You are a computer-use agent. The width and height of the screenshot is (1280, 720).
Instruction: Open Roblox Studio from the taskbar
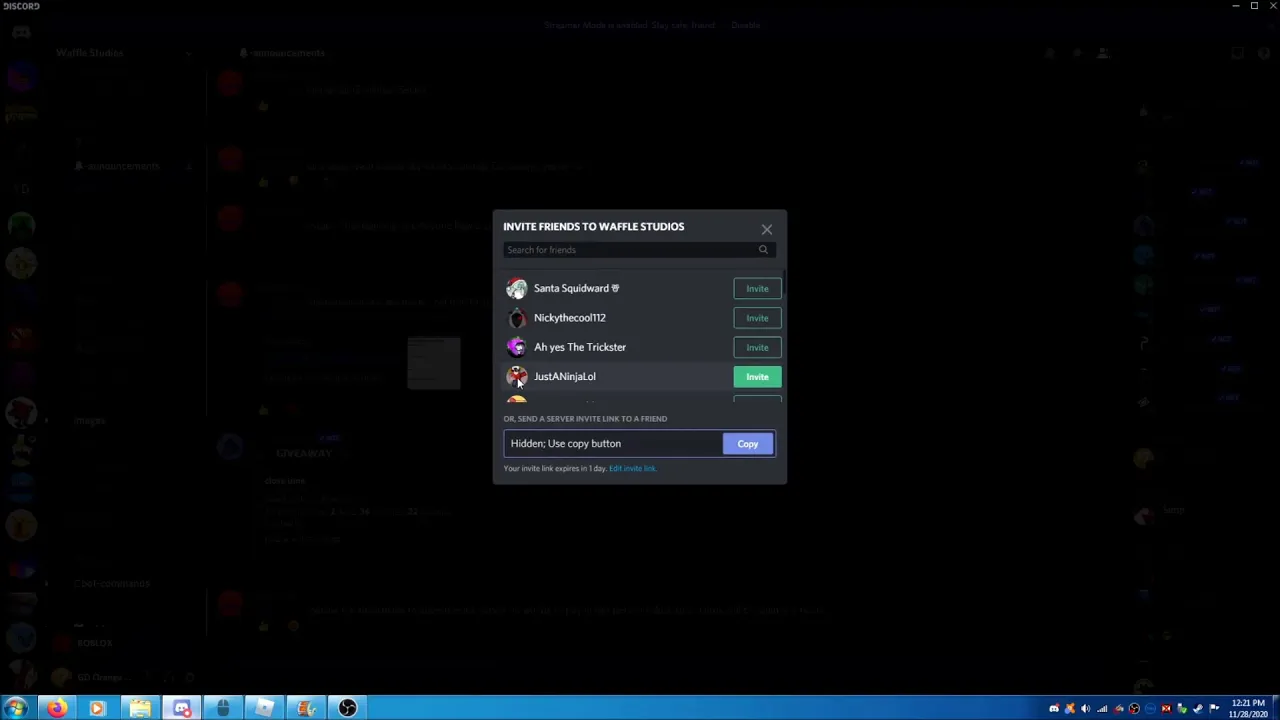pos(264,708)
